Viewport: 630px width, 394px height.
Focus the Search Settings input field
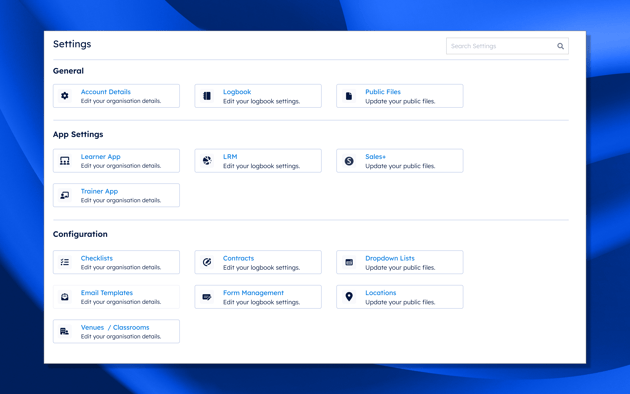(507, 46)
